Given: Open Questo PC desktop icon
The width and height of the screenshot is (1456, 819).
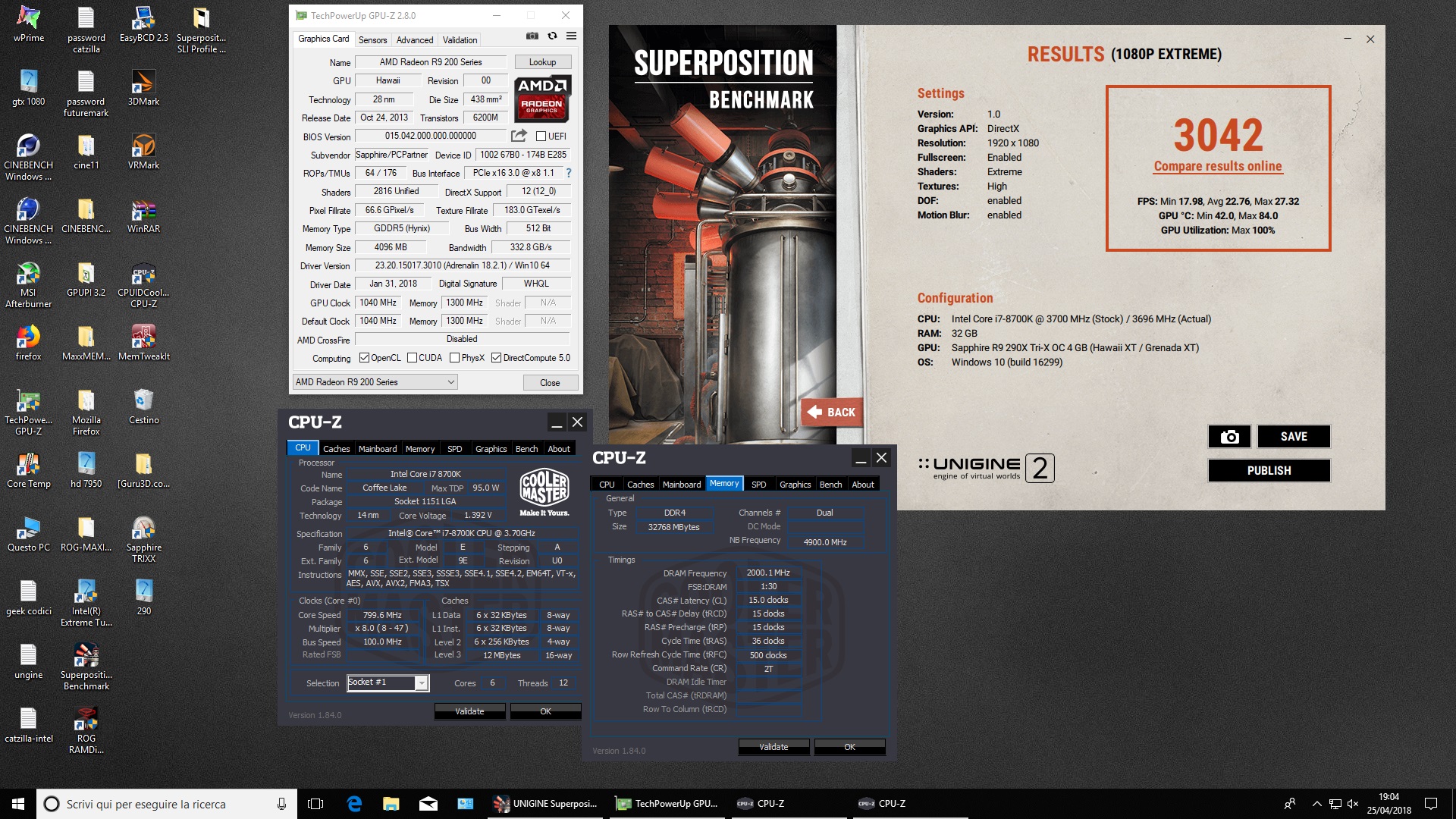Looking at the screenshot, I should pos(29,534).
